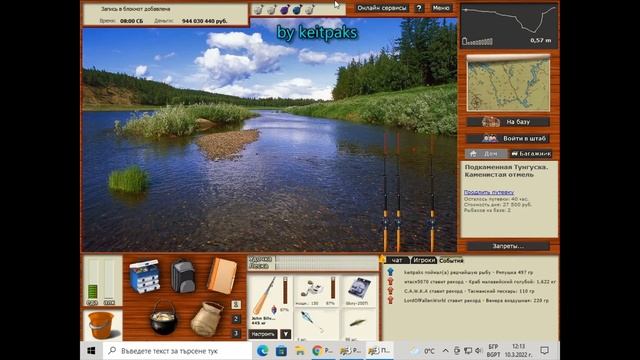Switch to the Багажник tab
This screenshot has height=360, width=640.
[x=531, y=153]
